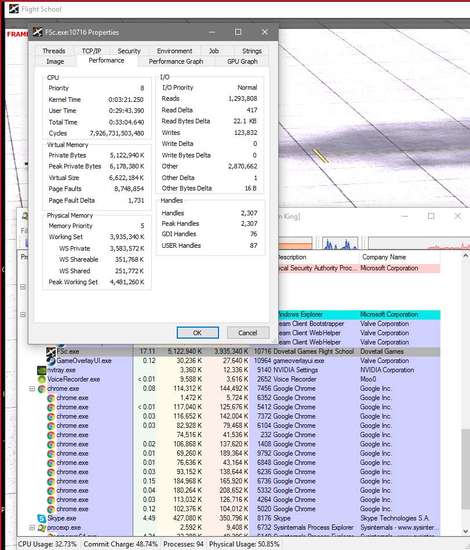
Task: Click the Peak Working Set value
Action: pyautogui.click(x=127, y=282)
